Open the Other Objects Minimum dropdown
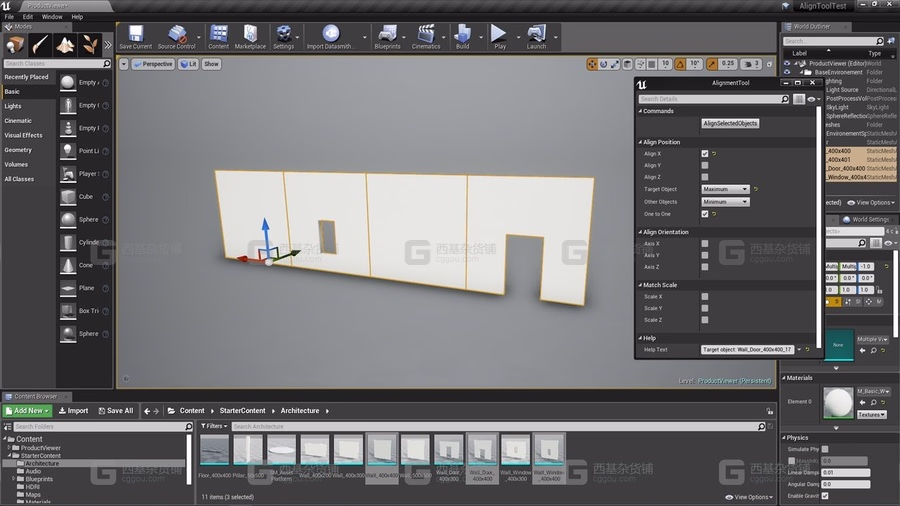The height and width of the screenshot is (506, 900). point(725,202)
